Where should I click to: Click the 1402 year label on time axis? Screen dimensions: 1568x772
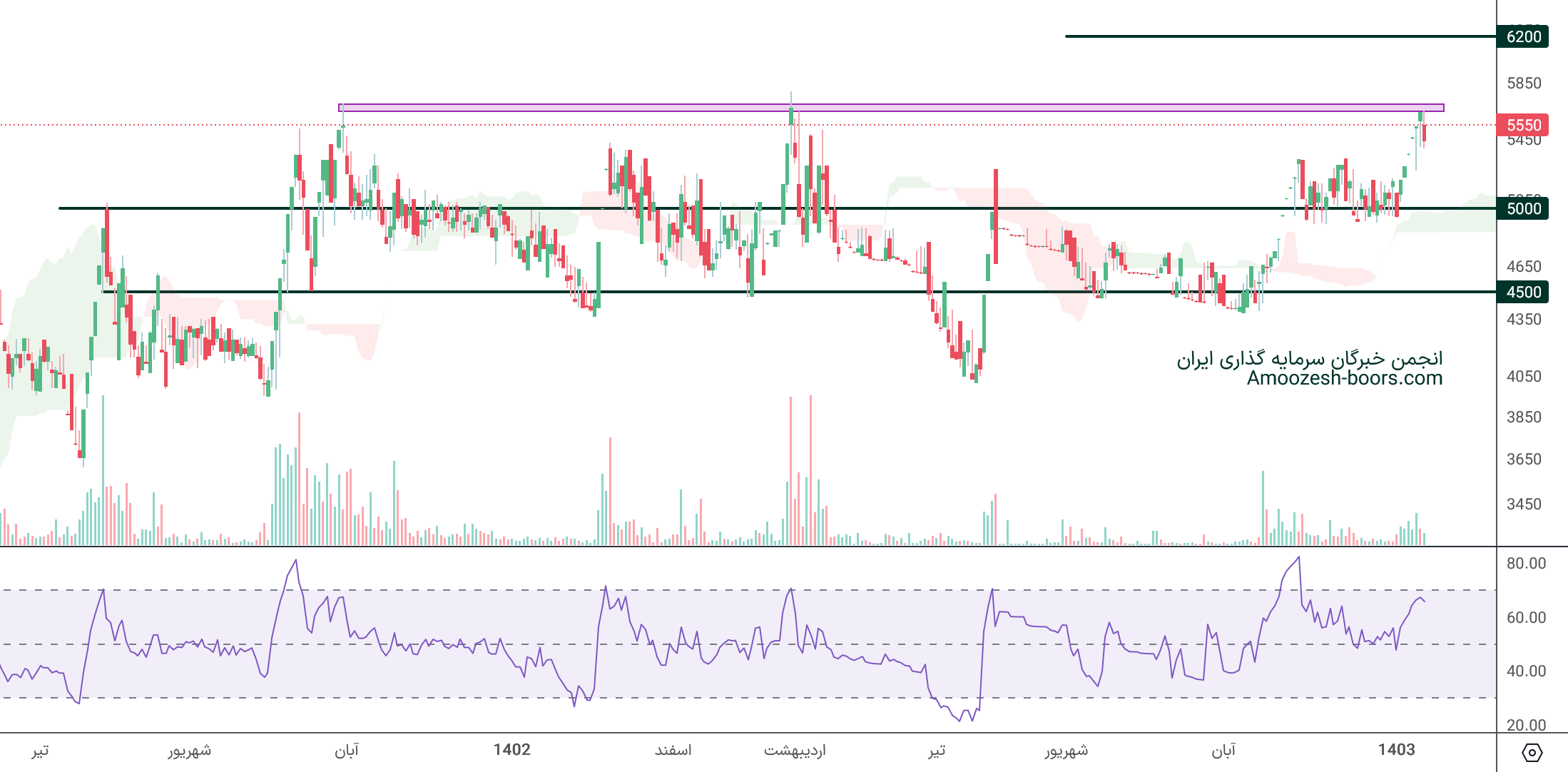point(512,749)
